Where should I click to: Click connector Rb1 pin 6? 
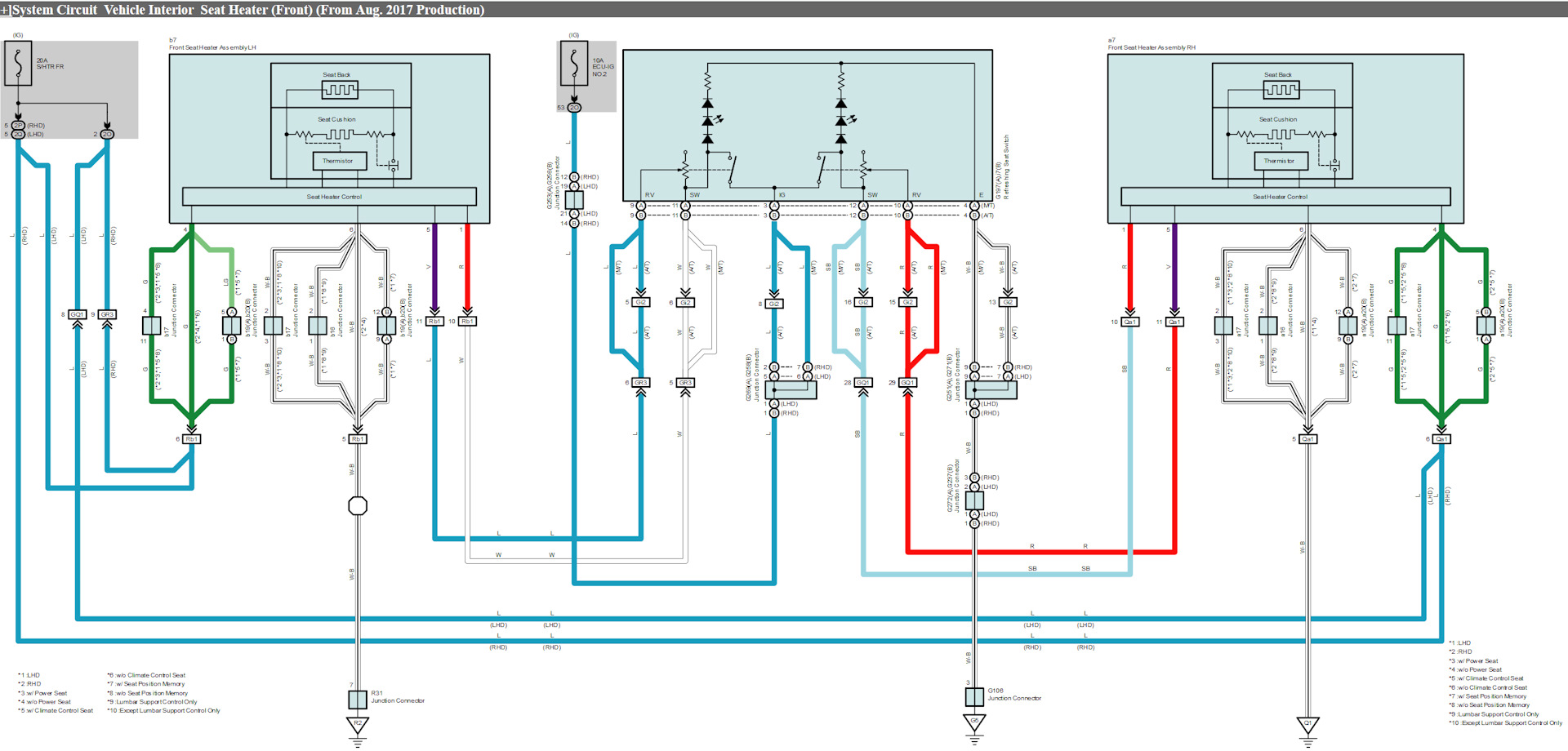pyautogui.click(x=192, y=439)
